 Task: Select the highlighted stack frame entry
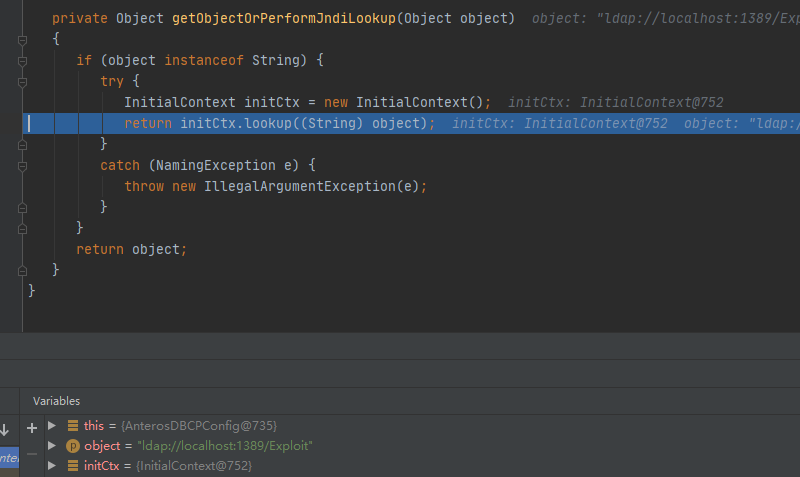tap(9, 457)
